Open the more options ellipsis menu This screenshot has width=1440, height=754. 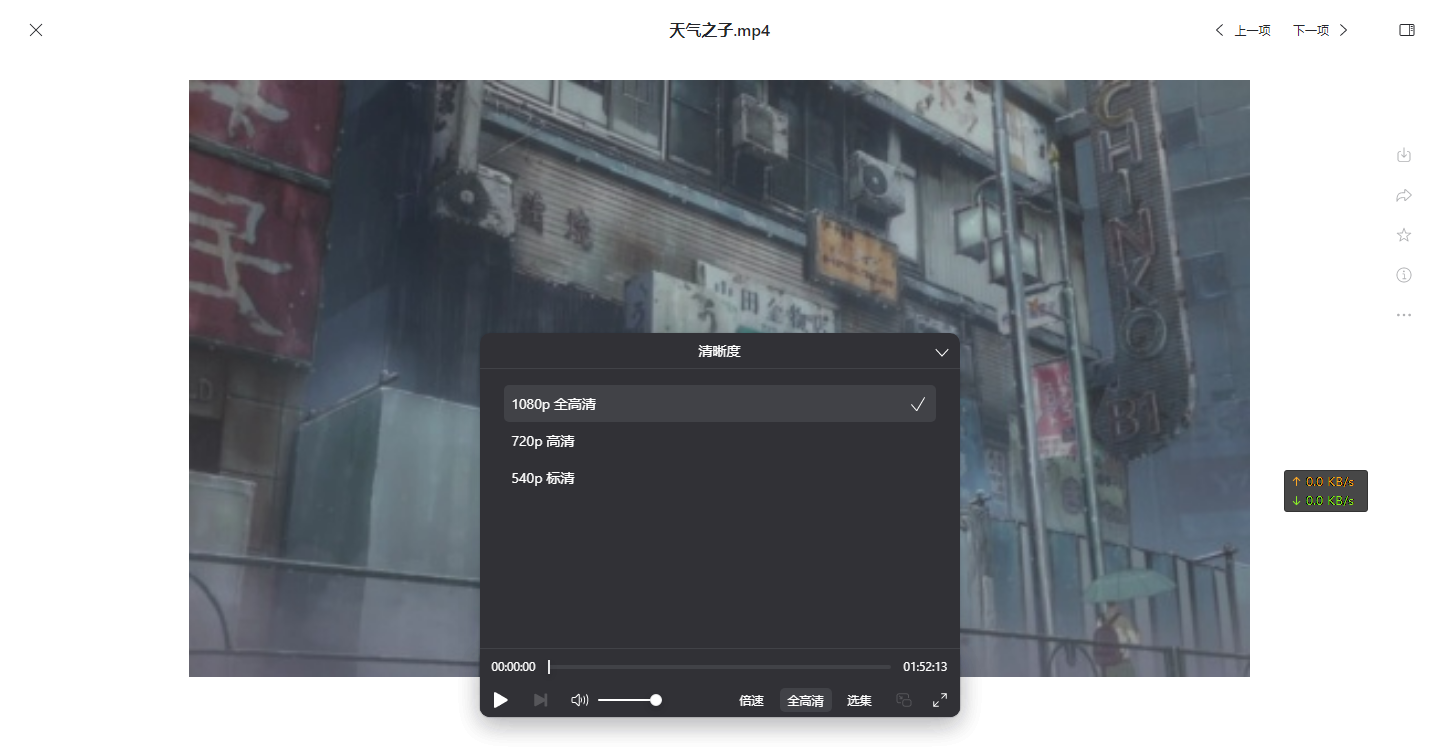click(1404, 315)
